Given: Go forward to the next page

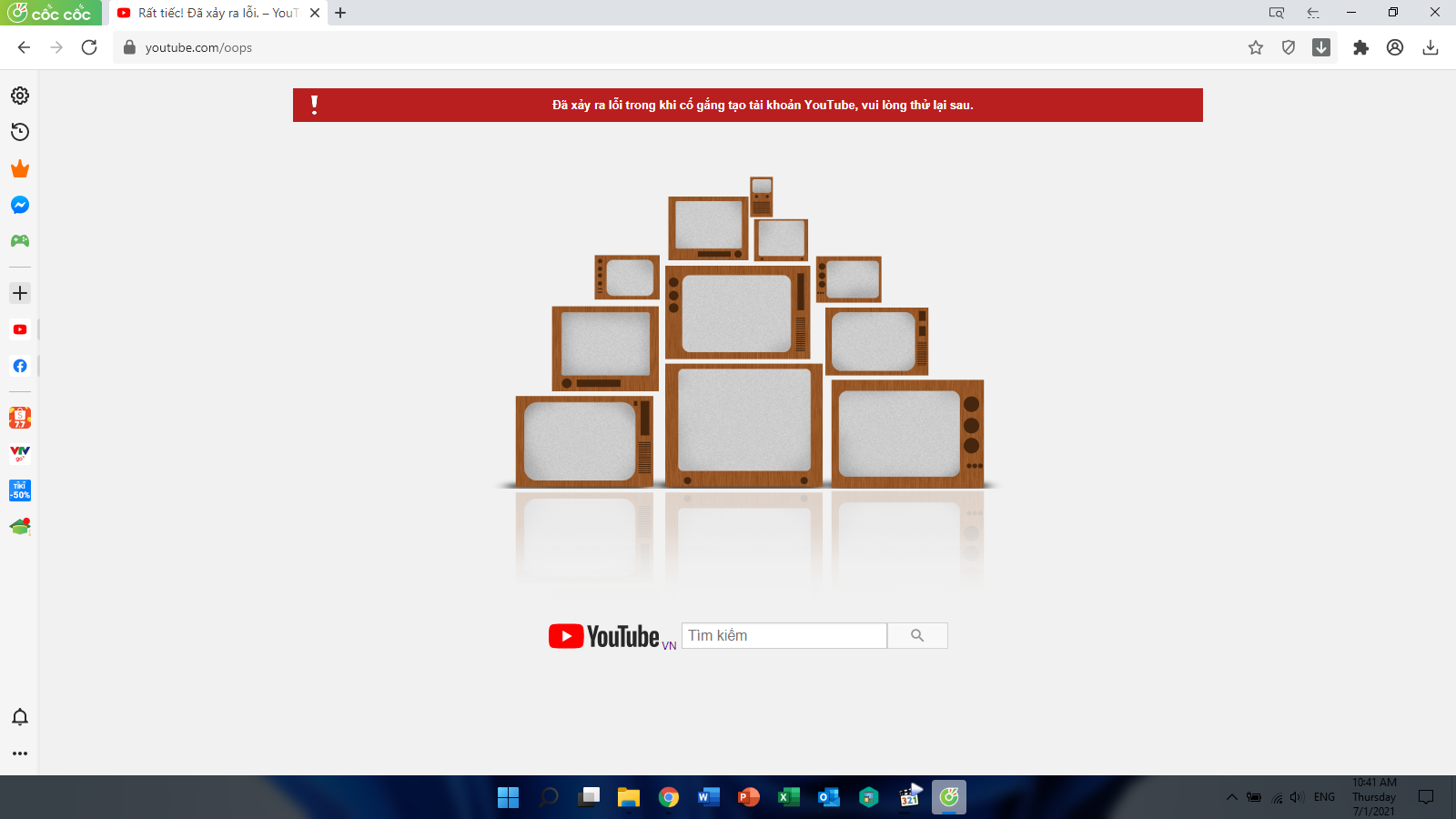Looking at the screenshot, I should pos(56,47).
